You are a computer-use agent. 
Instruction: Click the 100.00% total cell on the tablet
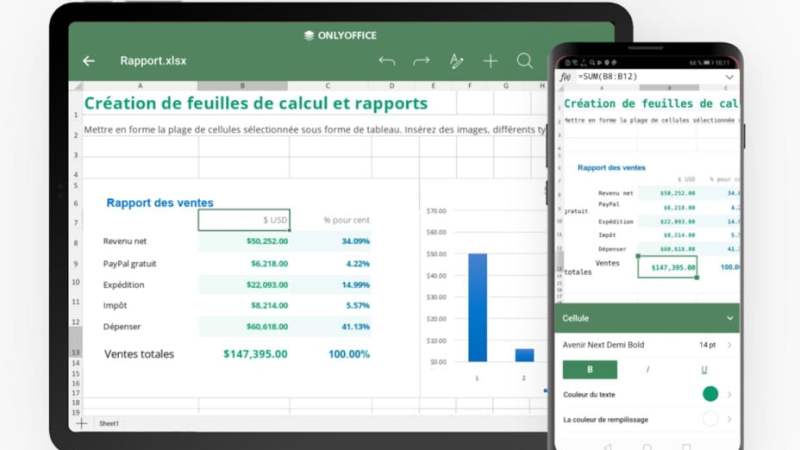[349, 354]
